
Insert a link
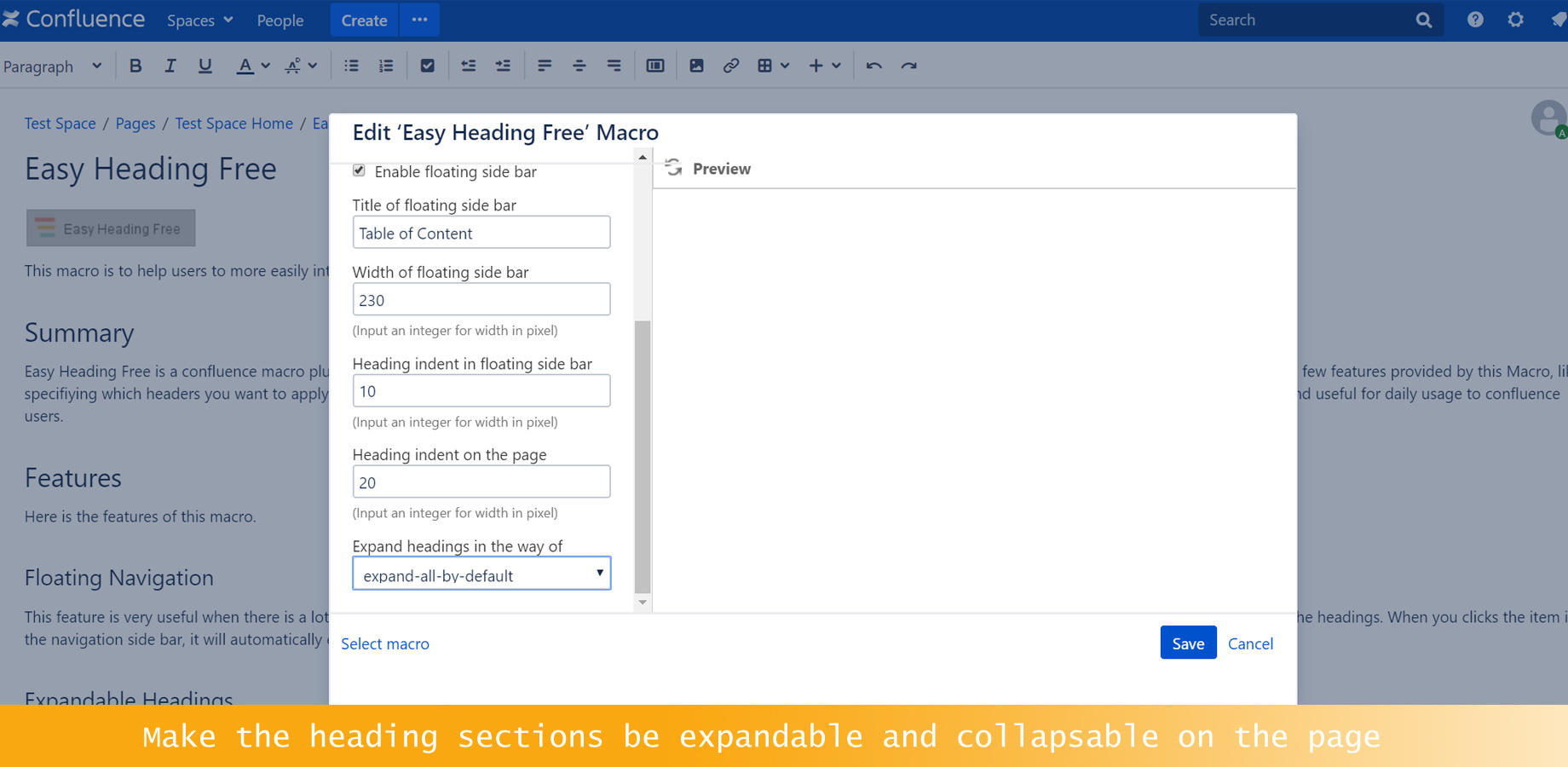click(731, 66)
